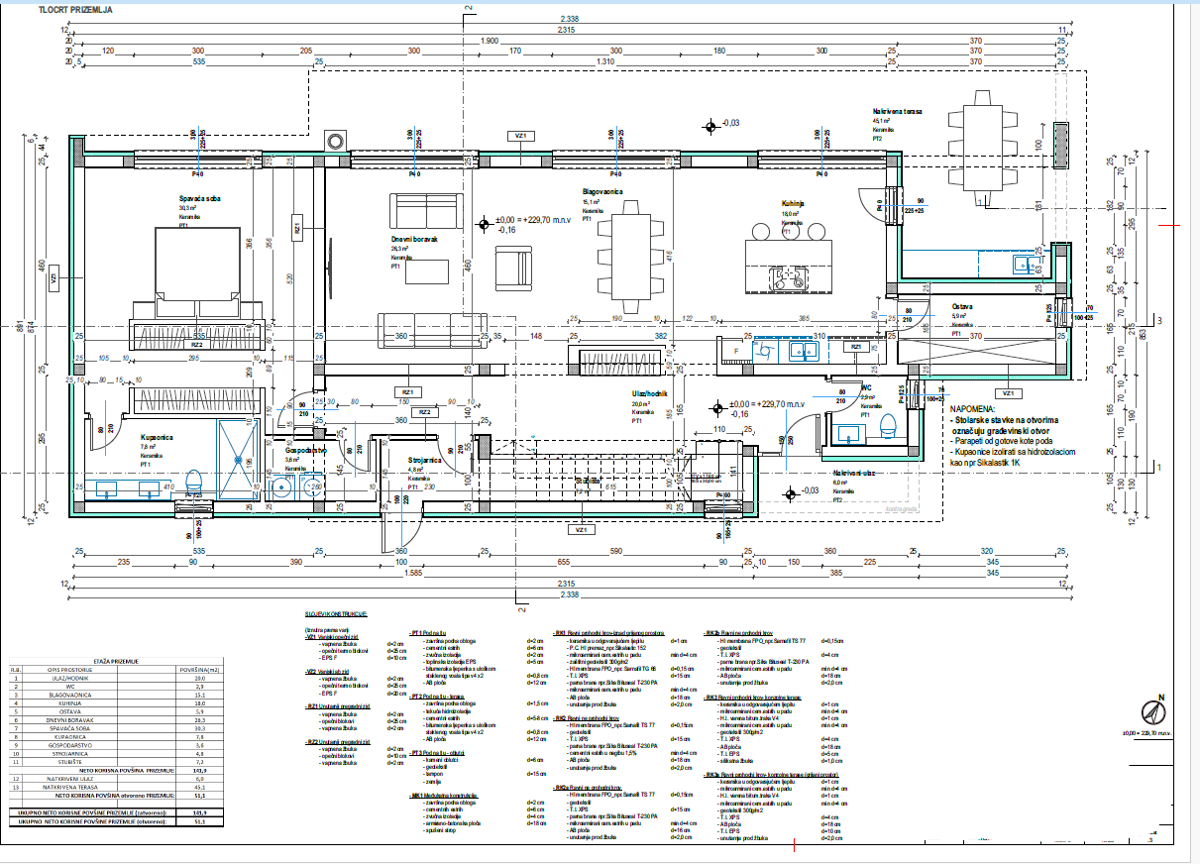
Task: Select the Blagovaonica dining table
Action: pyautogui.click(x=629, y=256)
